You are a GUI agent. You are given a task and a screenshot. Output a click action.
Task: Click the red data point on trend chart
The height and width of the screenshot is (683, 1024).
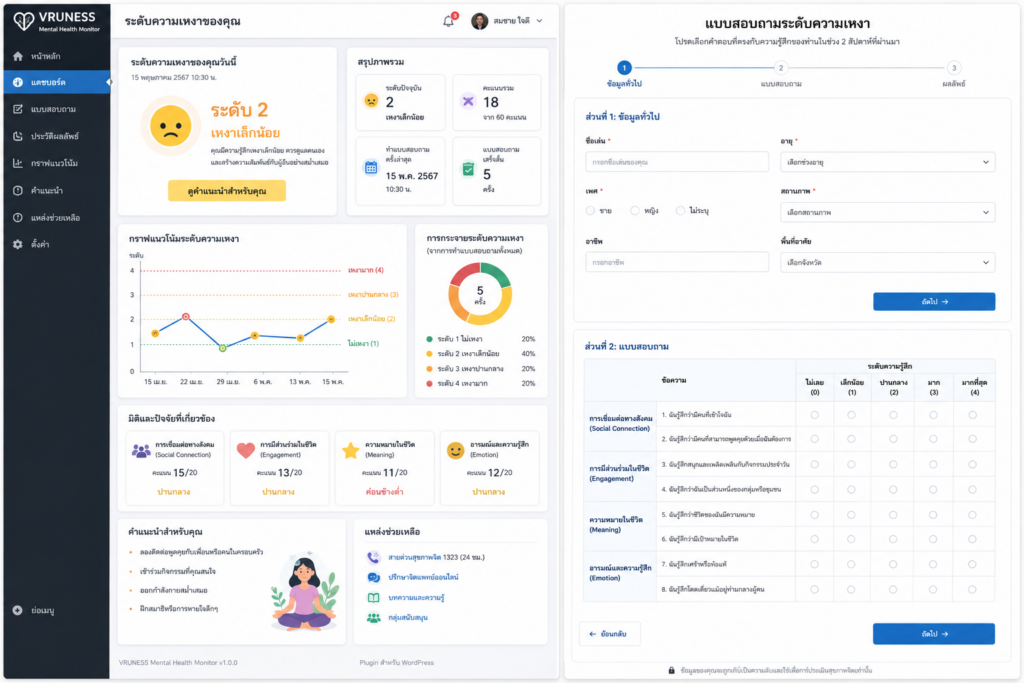(x=186, y=317)
